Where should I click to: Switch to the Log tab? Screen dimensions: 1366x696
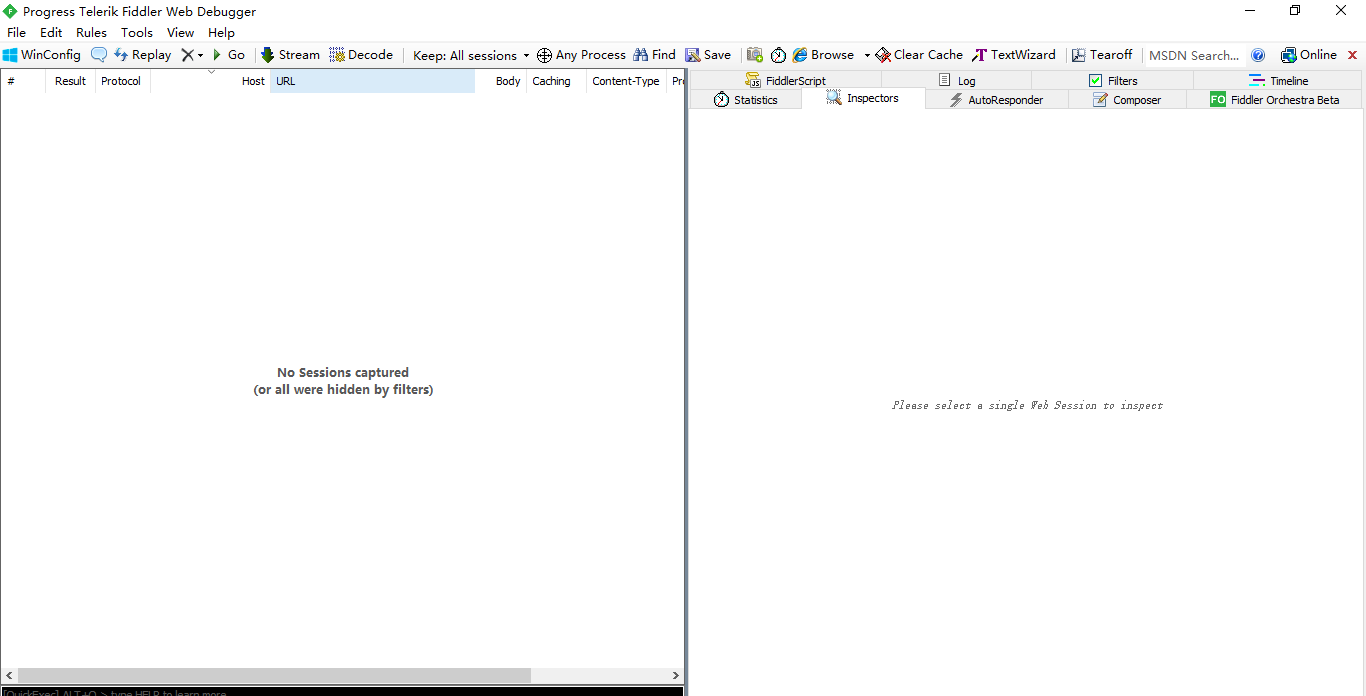tap(956, 80)
